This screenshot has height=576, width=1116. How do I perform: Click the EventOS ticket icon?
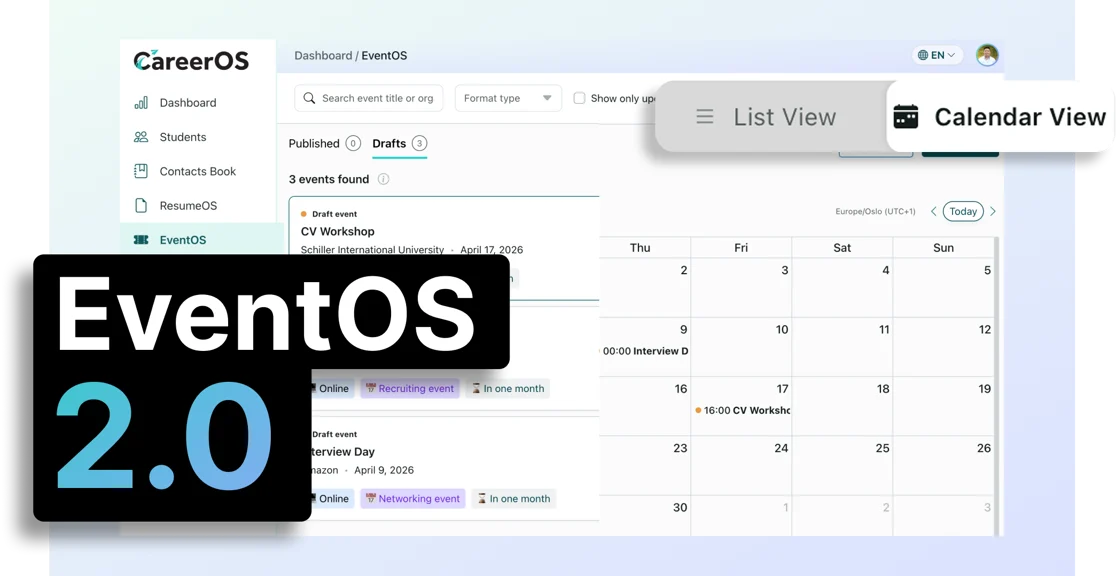click(x=141, y=240)
